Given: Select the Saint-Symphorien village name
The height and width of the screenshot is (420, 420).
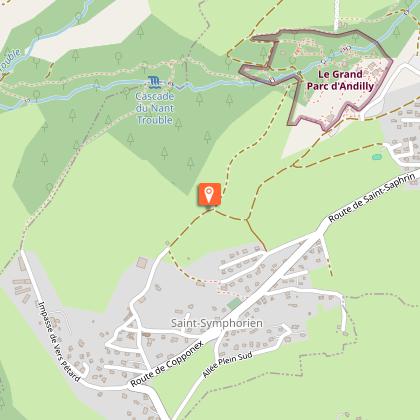Looking at the screenshot, I should (x=217, y=323).
